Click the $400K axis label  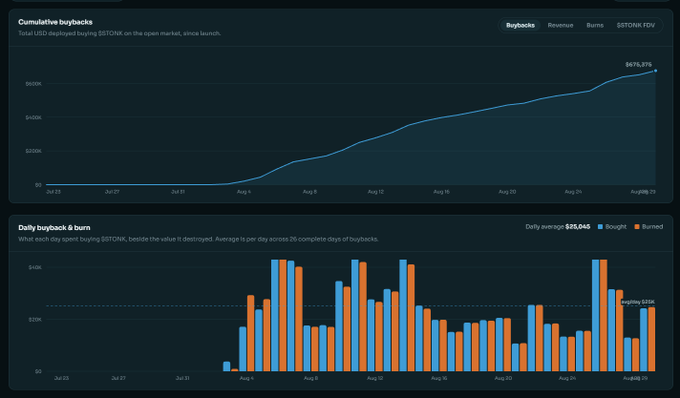coord(34,117)
